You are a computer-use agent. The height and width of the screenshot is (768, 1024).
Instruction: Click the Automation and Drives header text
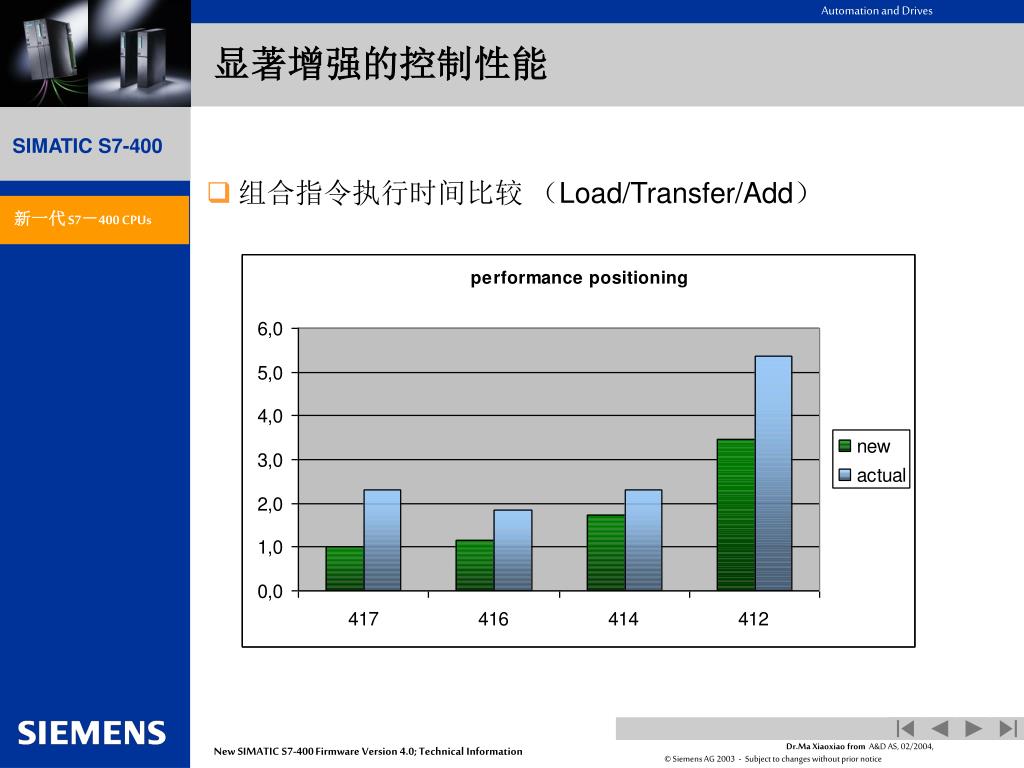coord(876,10)
